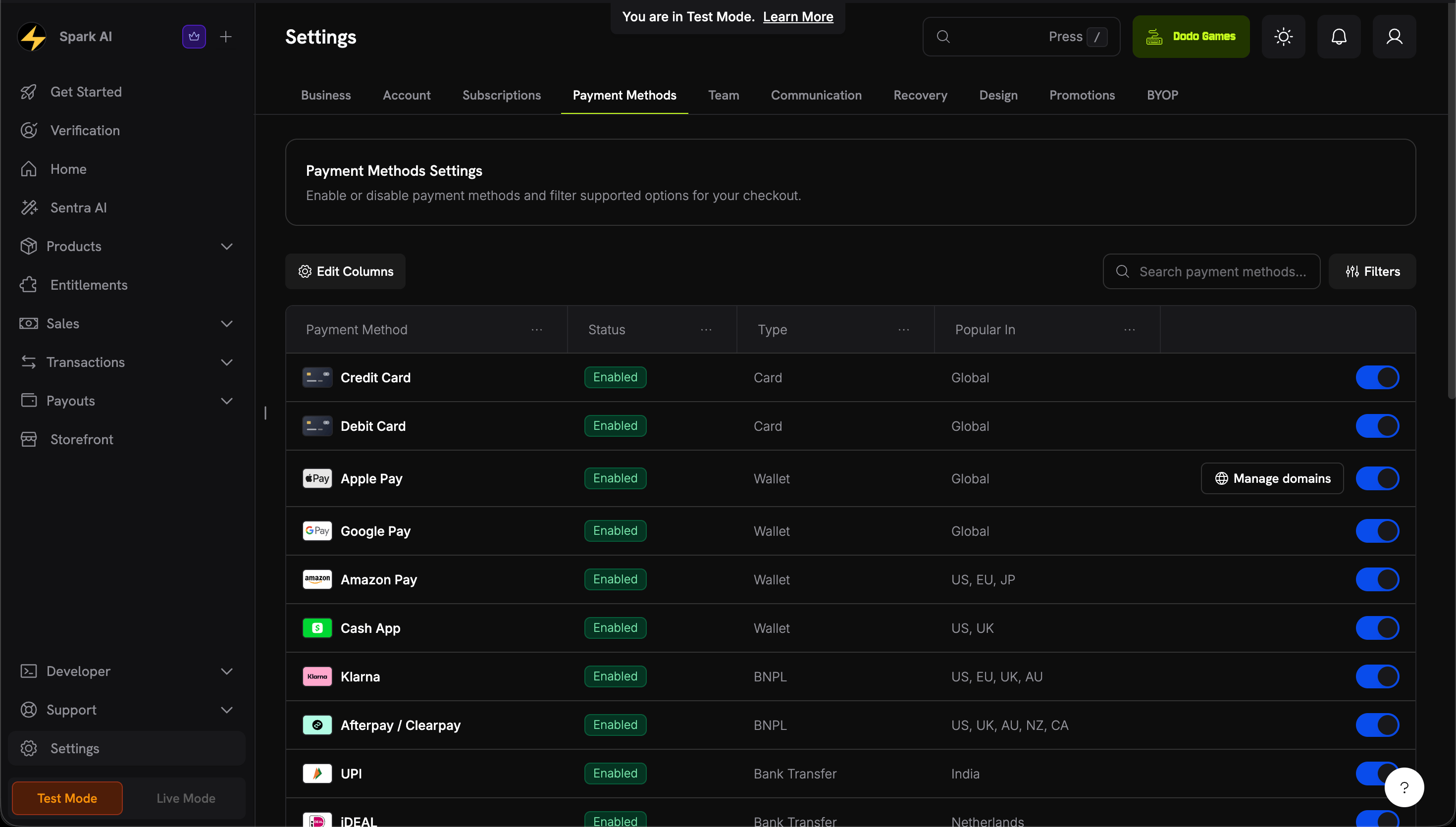The width and height of the screenshot is (1456, 827).
Task: Click the Entitlements puzzle icon
Action: pos(29,285)
